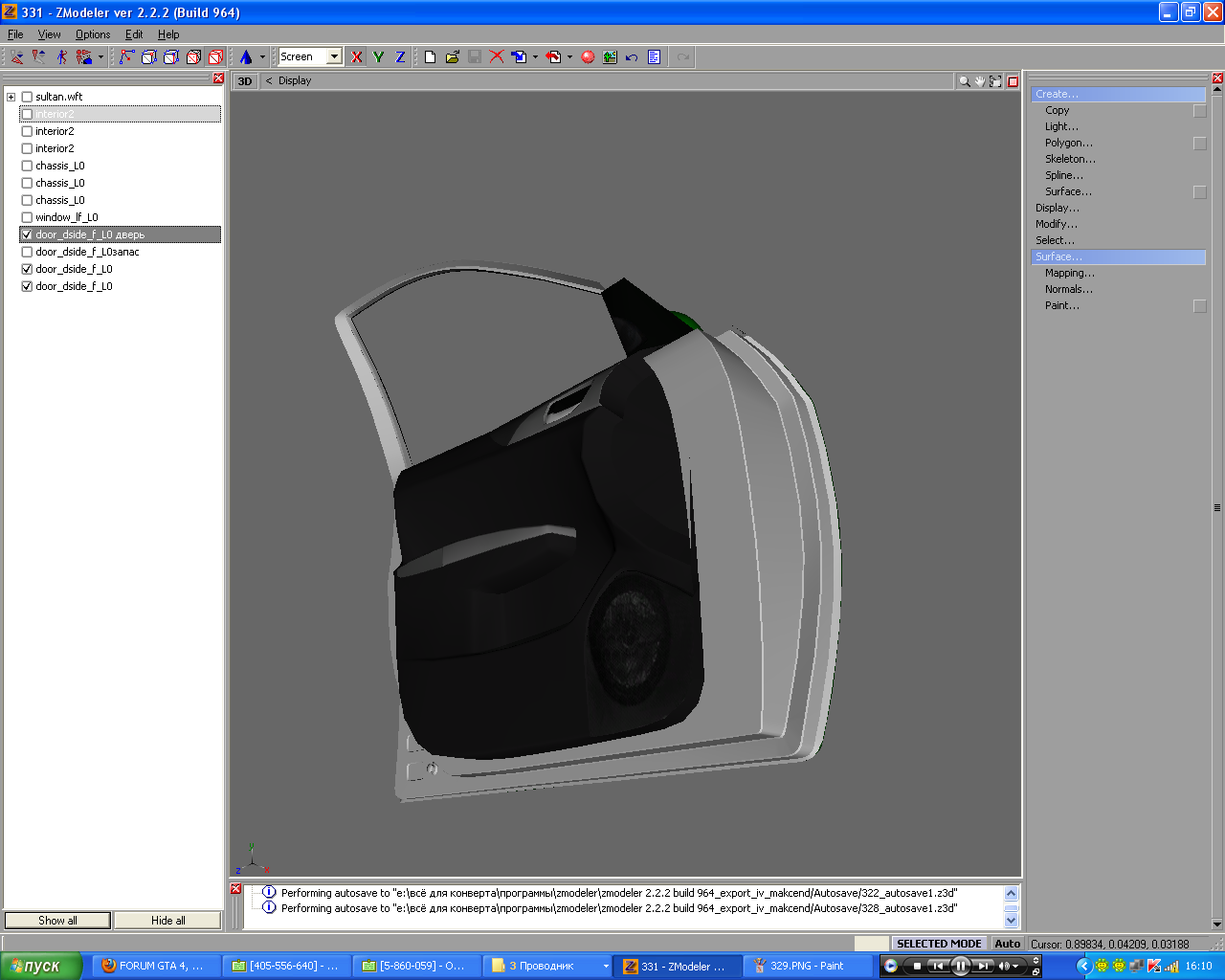Open the Options menu

click(93, 34)
